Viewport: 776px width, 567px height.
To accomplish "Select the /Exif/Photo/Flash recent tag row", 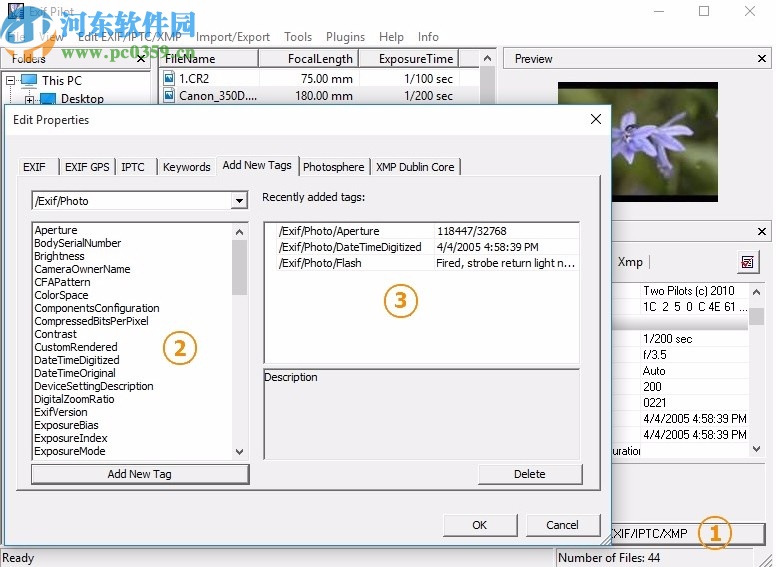I will click(422, 263).
